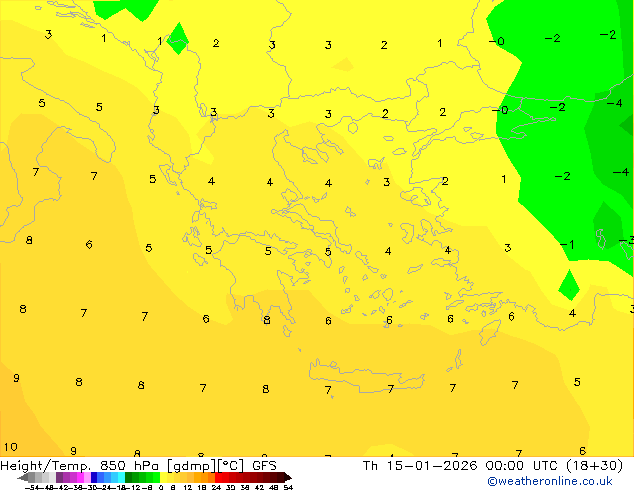Screen dimensions: 634x490
Task: Click the [°C] unit label
Action: click(231, 466)
